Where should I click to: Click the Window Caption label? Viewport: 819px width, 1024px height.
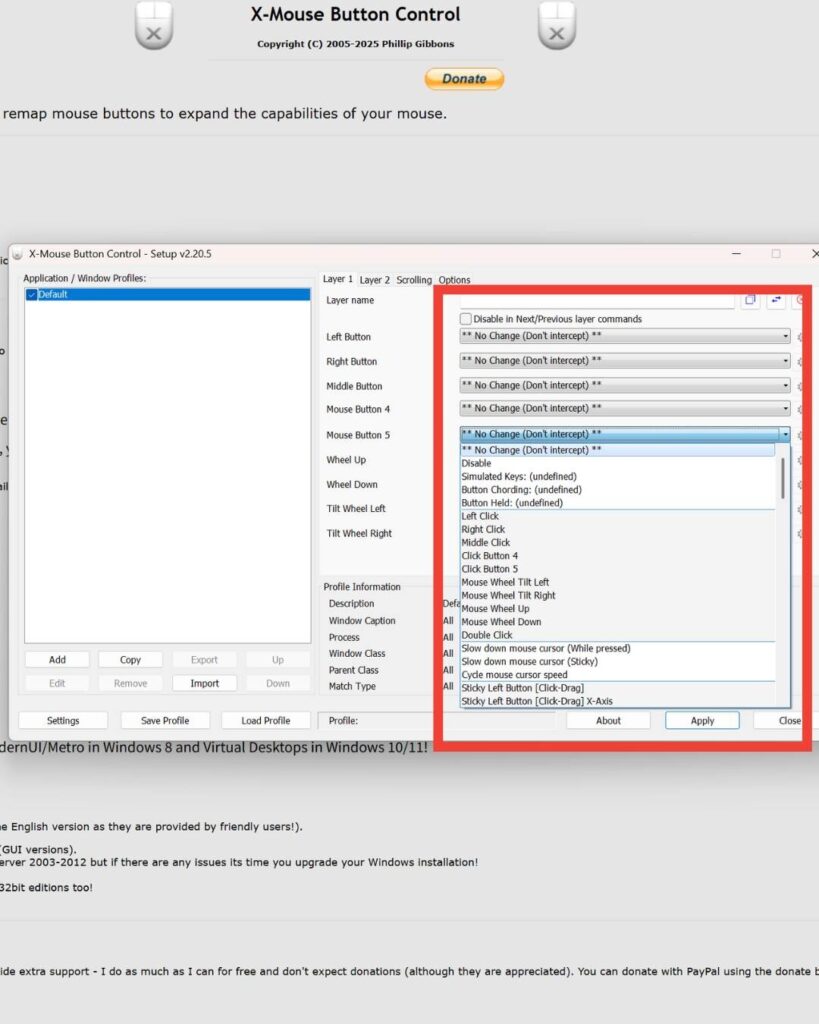[x=362, y=620]
